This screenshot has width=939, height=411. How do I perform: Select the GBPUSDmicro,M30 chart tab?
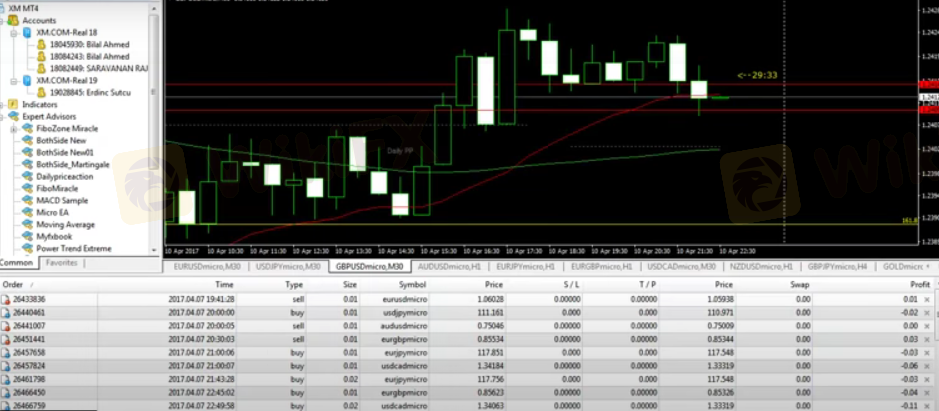click(x=369, y=267)
